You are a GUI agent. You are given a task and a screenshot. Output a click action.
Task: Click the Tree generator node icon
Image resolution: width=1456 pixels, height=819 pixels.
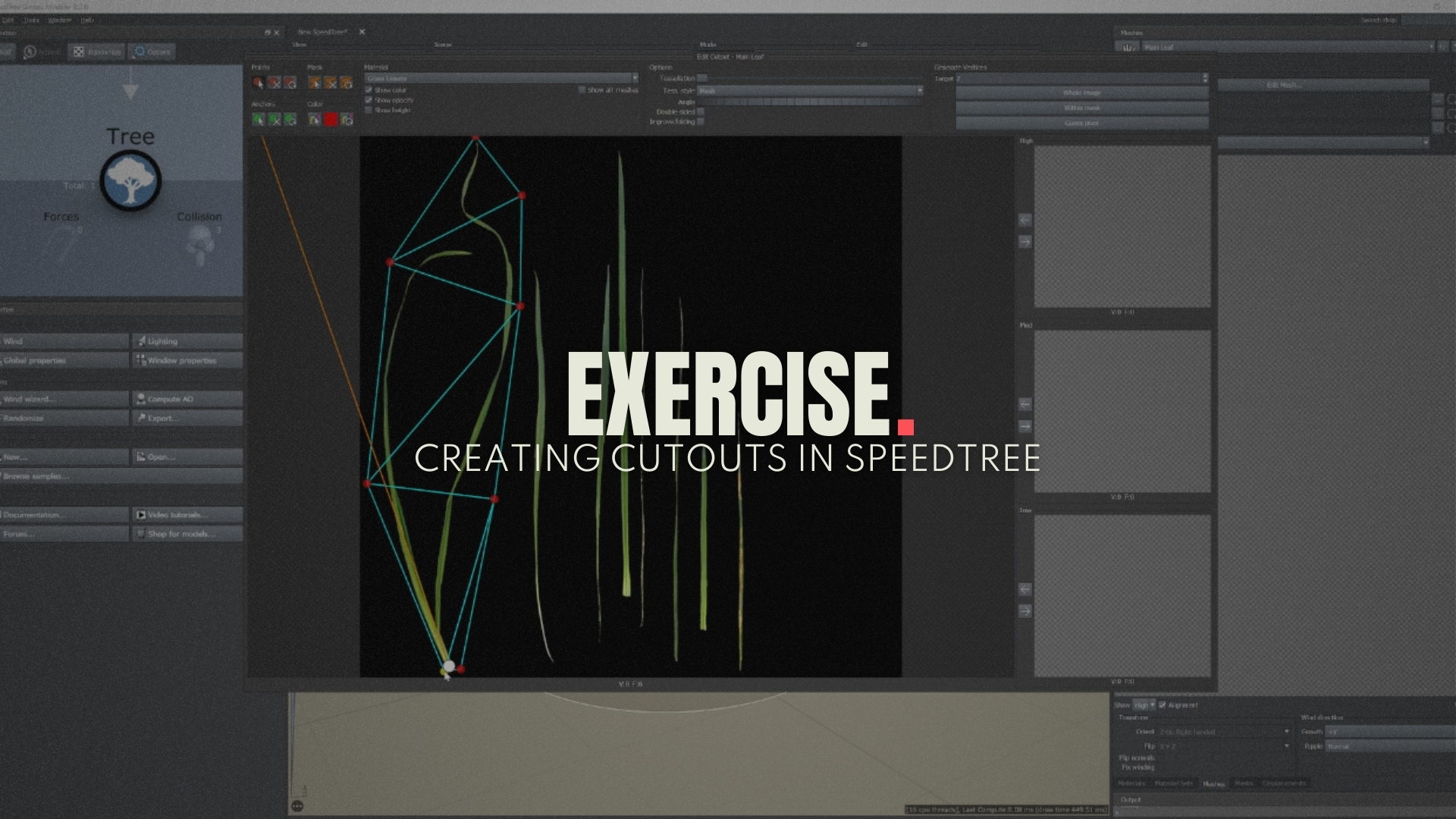pos(130,180)
